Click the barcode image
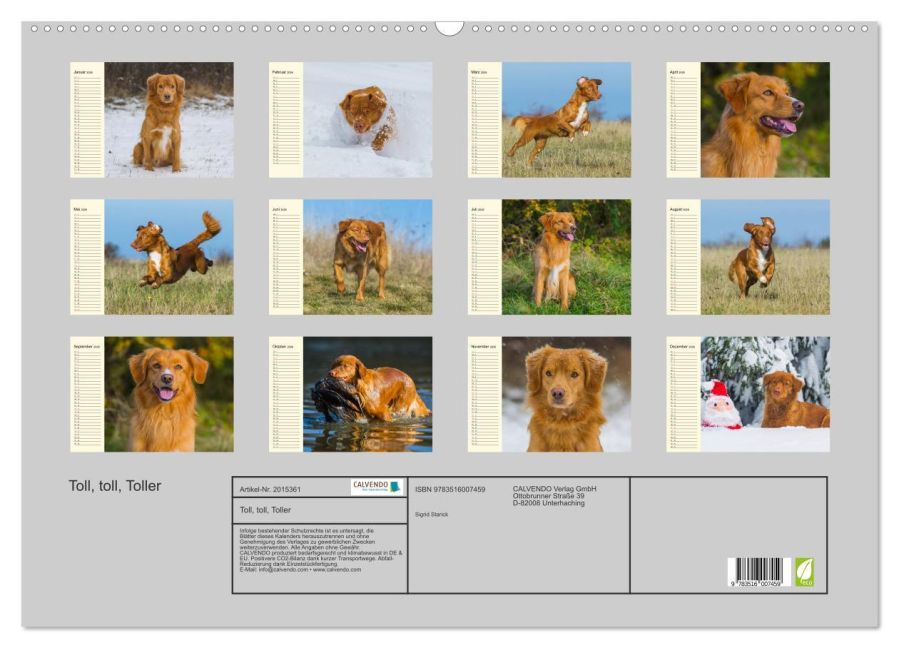 coord(759,572)
